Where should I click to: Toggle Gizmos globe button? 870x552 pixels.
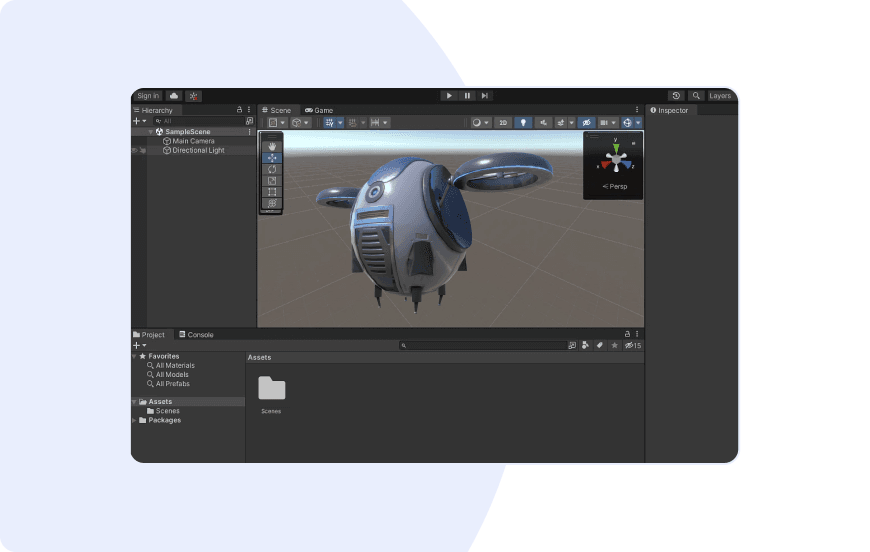[628, 123]
